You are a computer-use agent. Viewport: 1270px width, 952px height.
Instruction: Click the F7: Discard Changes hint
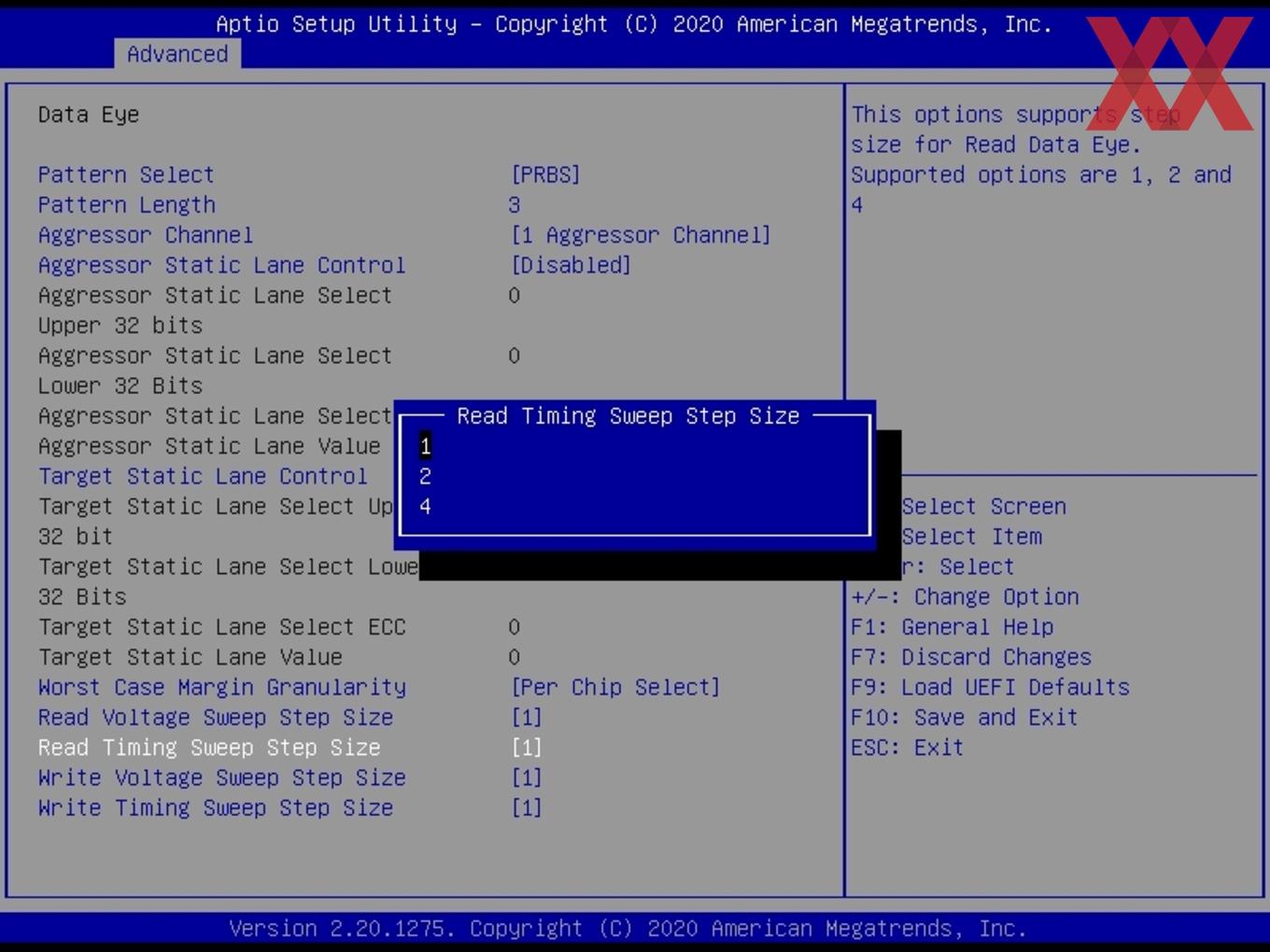(971, 657)
